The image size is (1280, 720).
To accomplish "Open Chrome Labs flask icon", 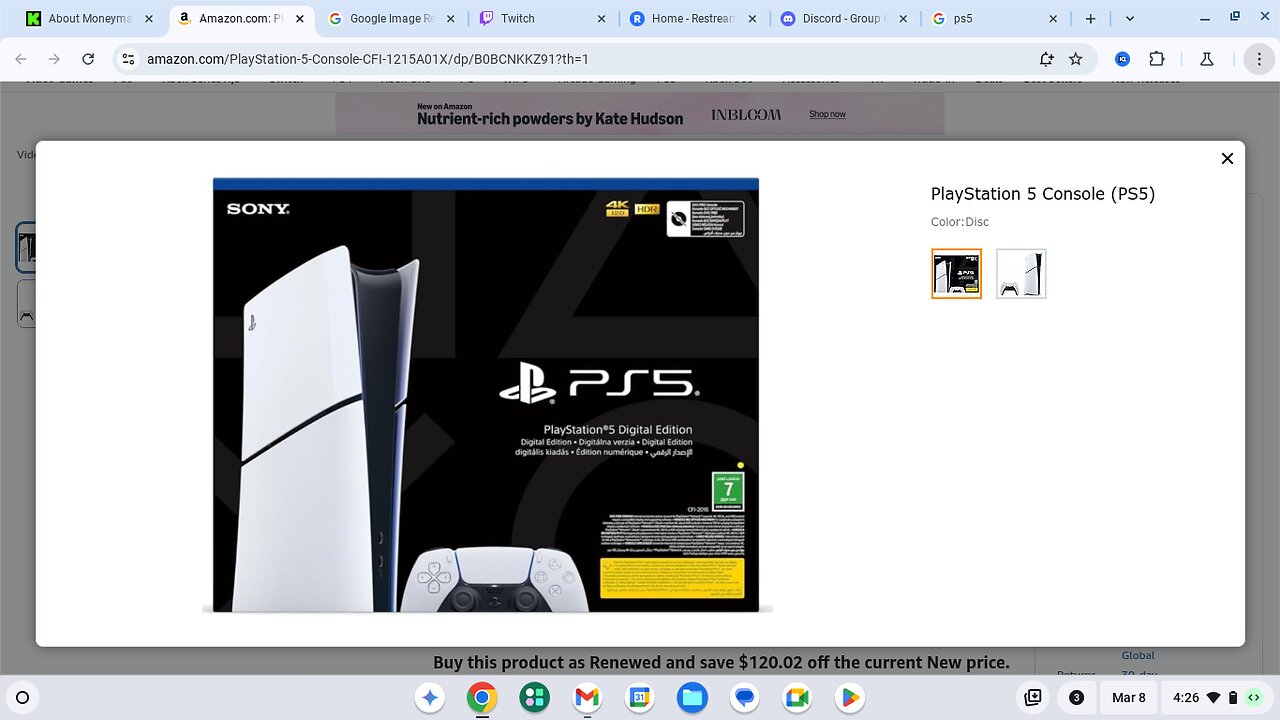I will [x=1206, y=59].
